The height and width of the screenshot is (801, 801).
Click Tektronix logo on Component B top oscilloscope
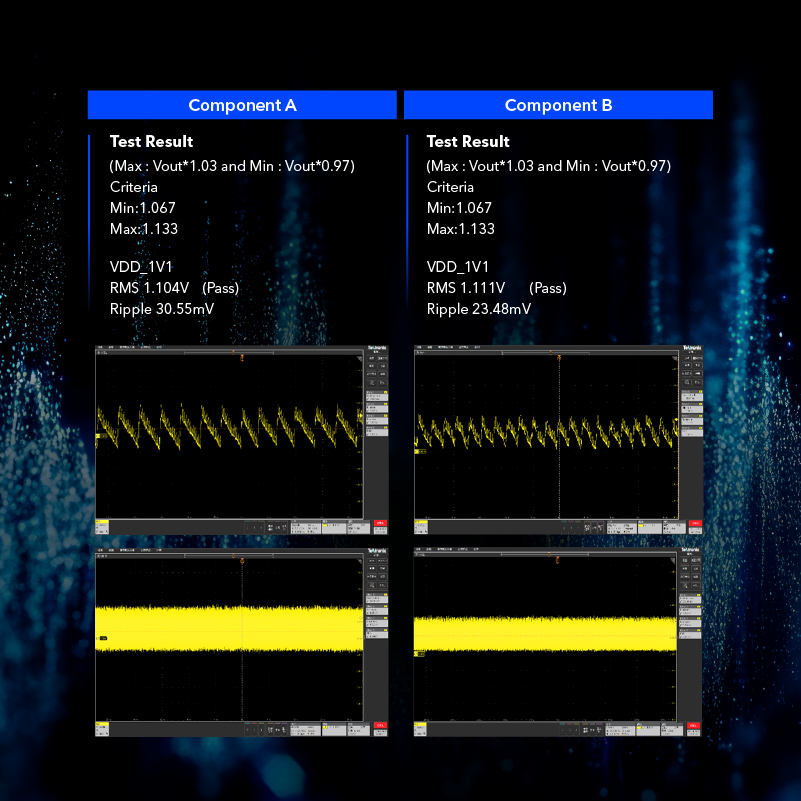tap(692, 348)
